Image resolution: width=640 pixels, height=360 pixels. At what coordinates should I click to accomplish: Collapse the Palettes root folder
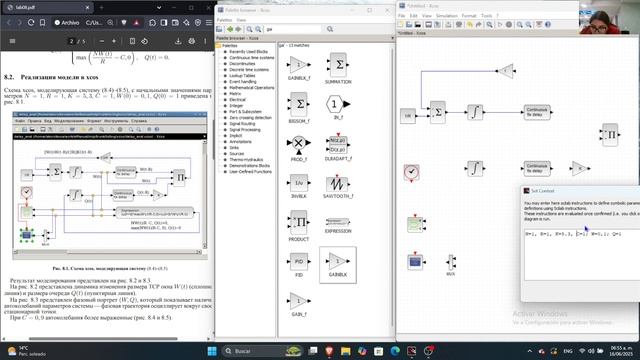[x=218, y=45]
